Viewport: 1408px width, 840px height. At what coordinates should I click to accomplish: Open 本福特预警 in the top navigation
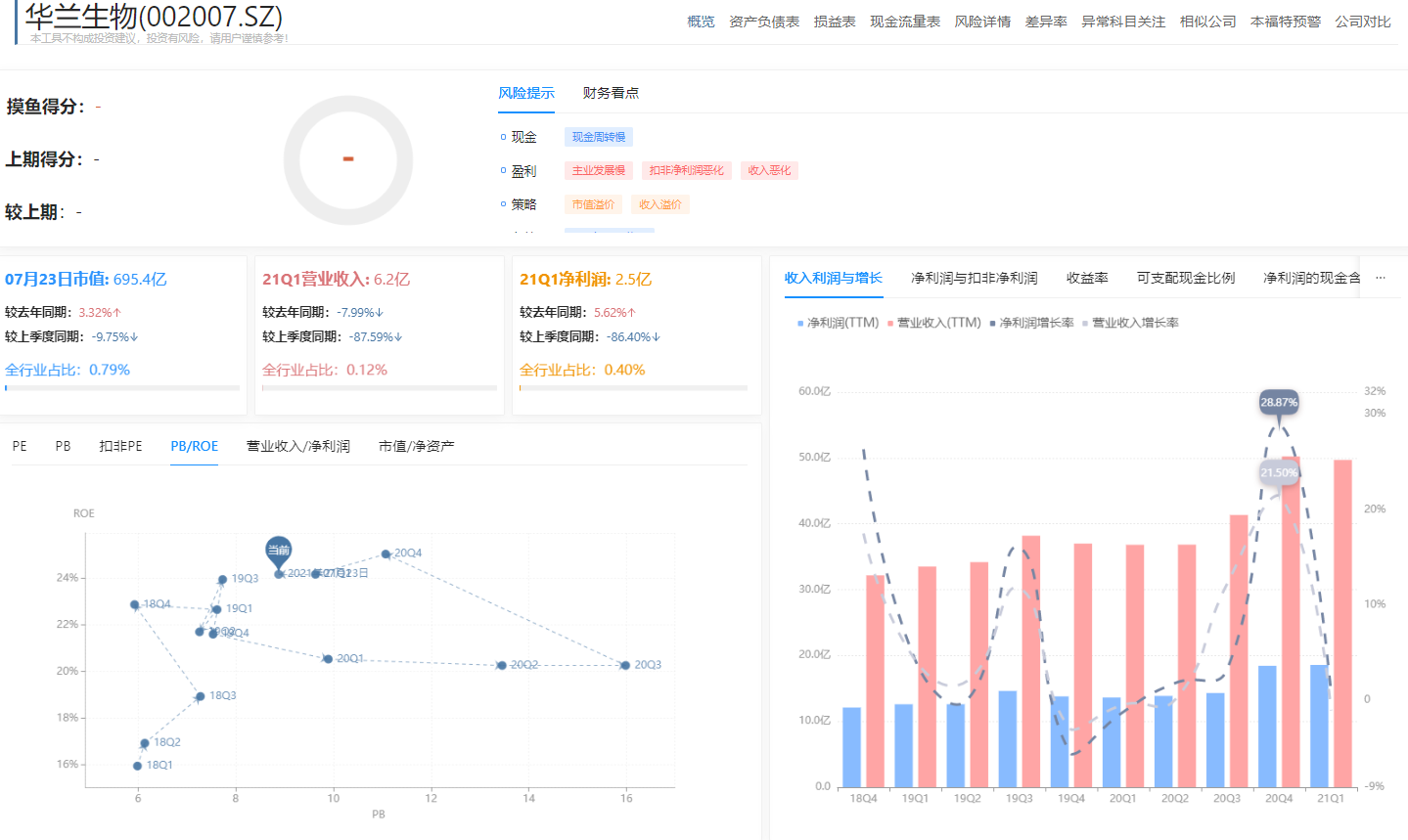pos(1286,22)
